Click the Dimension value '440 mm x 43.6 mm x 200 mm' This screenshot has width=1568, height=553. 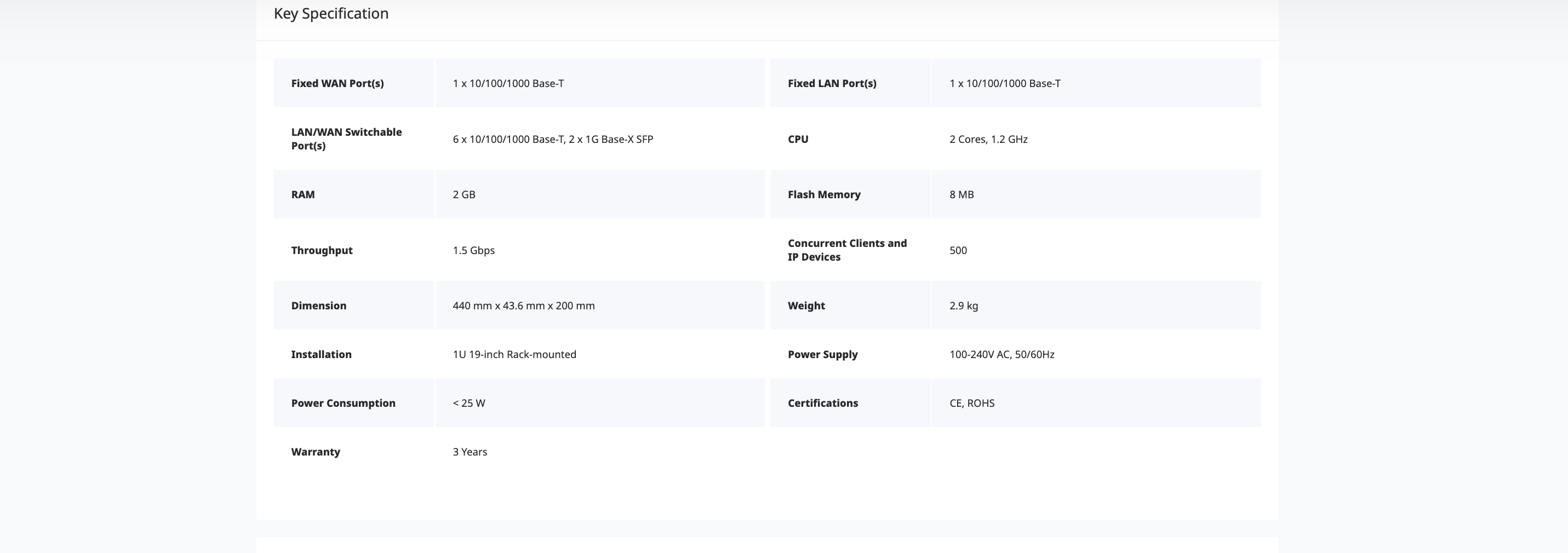(x=523, y=306)
